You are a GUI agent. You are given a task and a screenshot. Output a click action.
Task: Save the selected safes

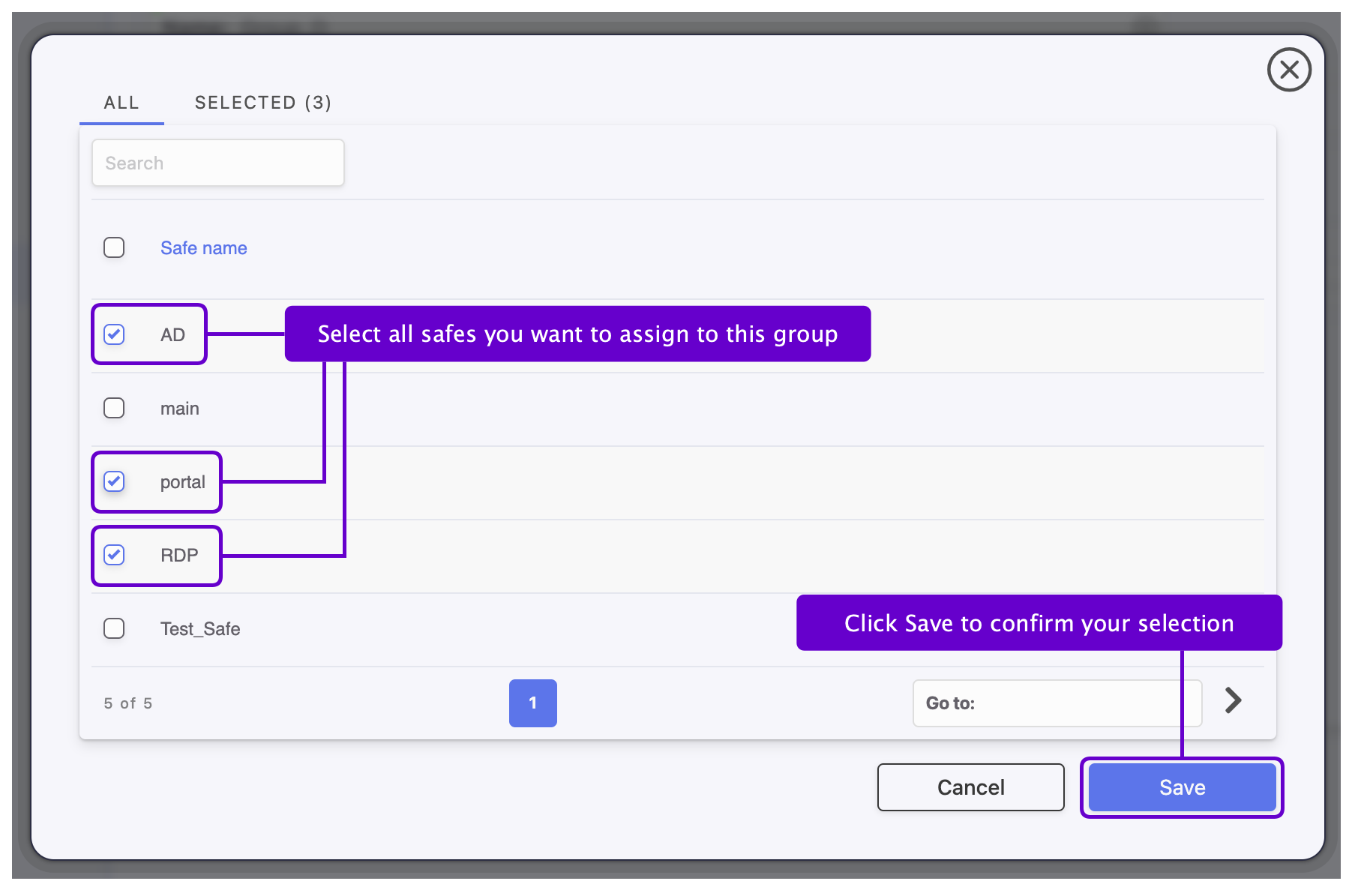1181,787
